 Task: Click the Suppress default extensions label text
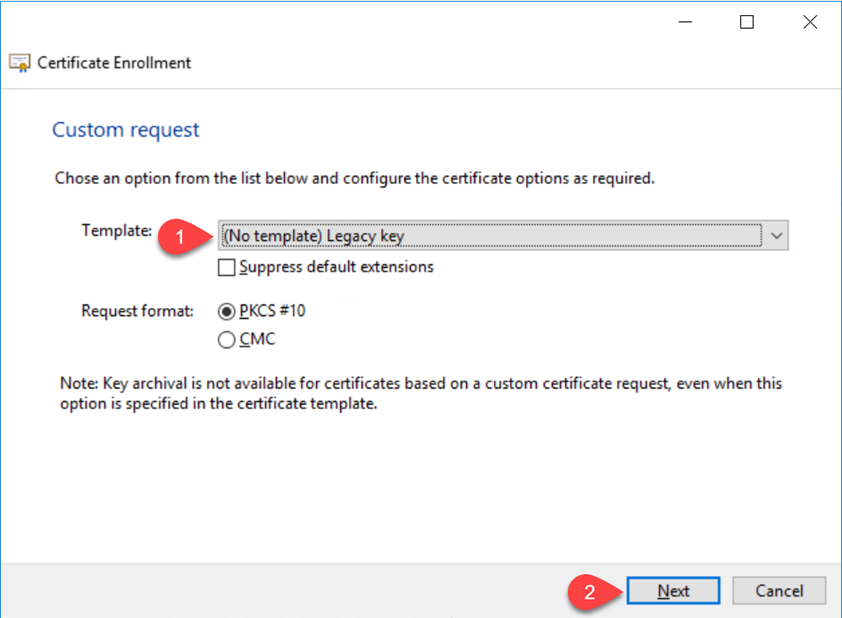(x=336, y=267)
